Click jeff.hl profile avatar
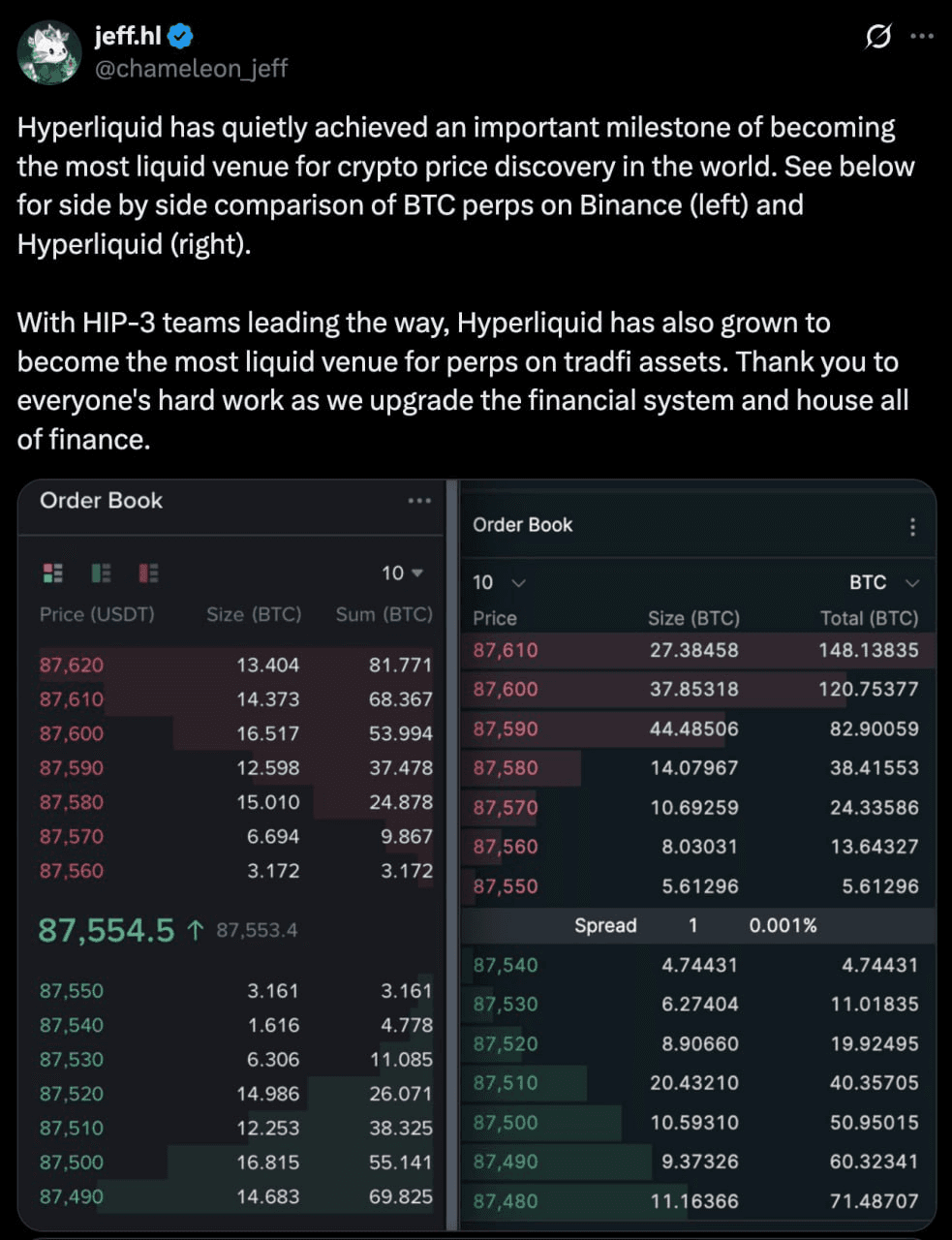 (x=49, y=51)
